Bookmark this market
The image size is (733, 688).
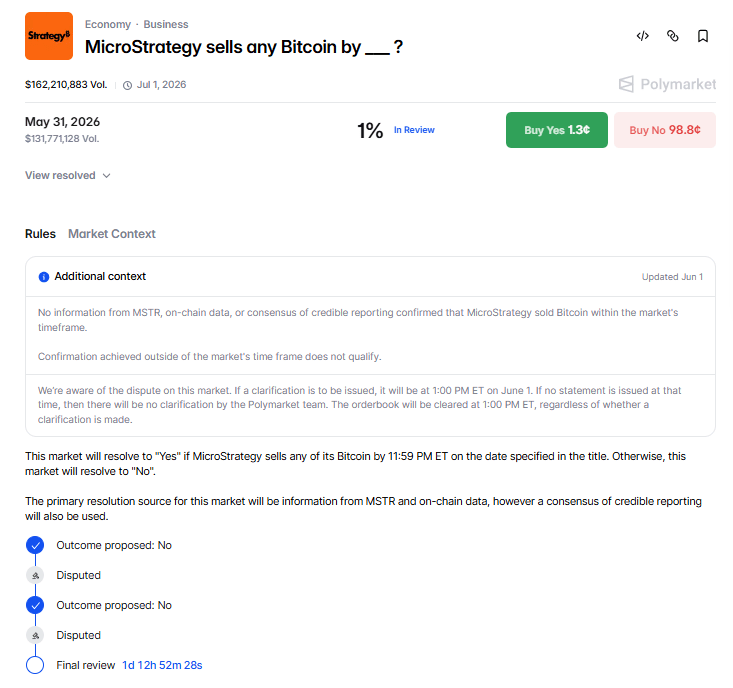pyautogui.click(x=702, y=36)
